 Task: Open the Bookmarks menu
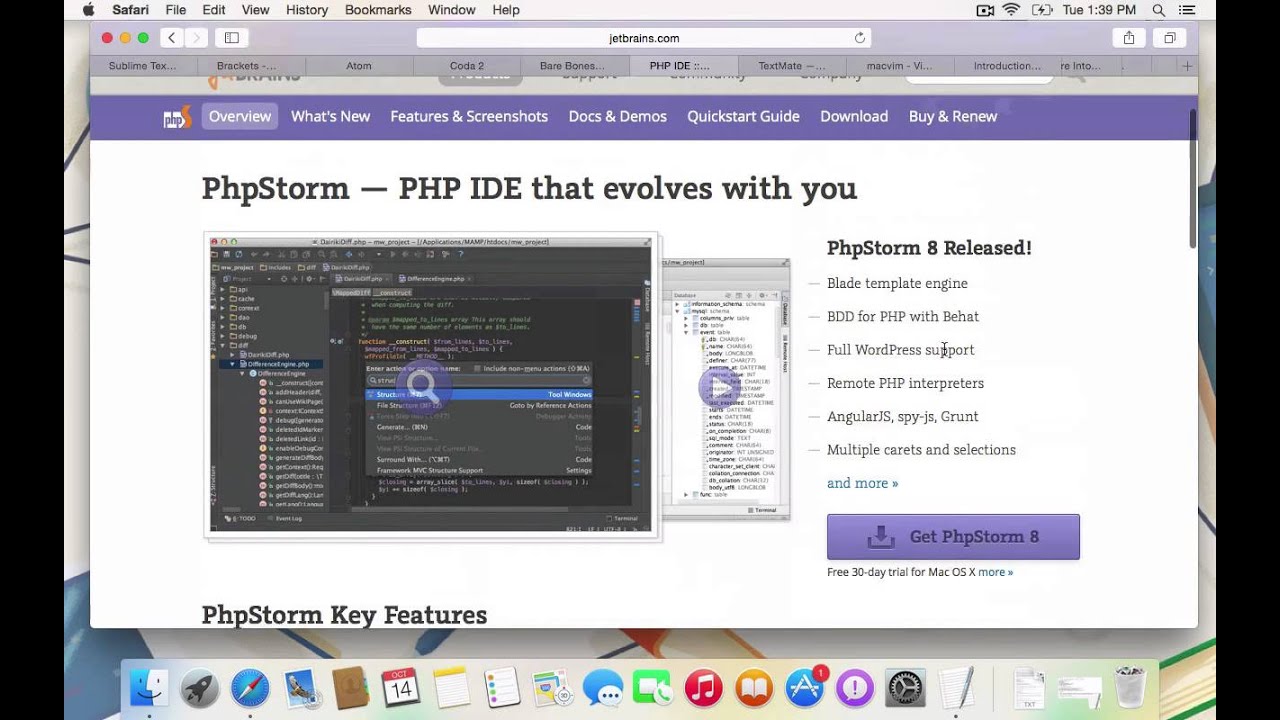tap(378, 10)
